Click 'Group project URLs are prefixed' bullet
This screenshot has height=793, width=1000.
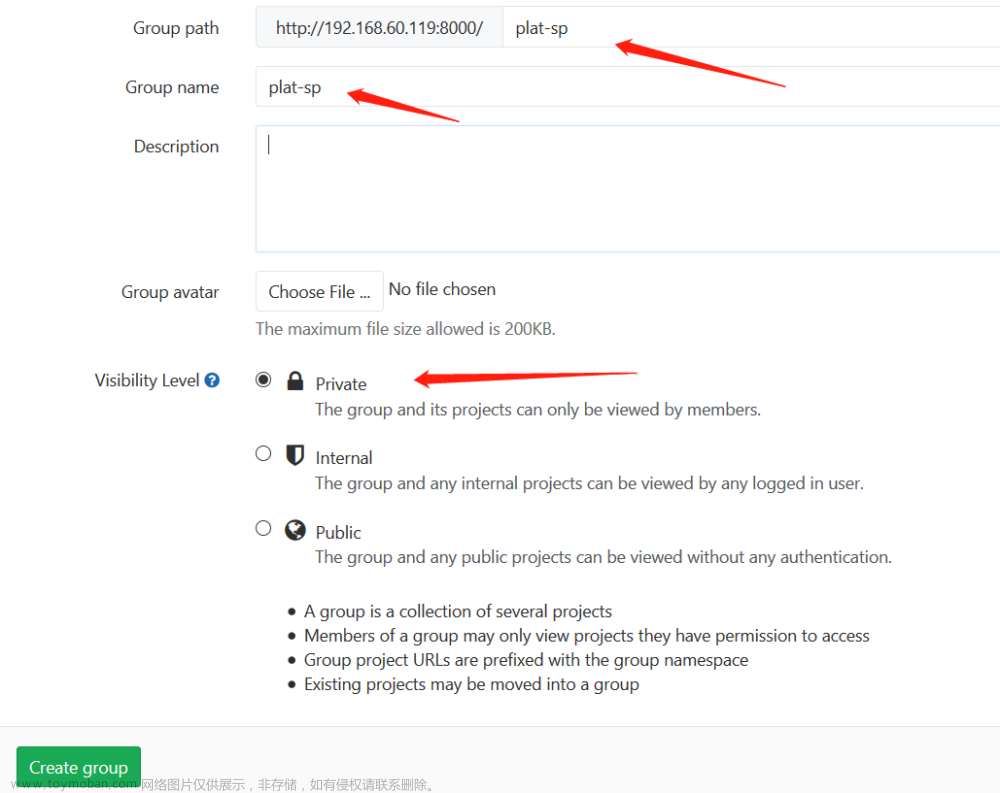pos(526,660)
